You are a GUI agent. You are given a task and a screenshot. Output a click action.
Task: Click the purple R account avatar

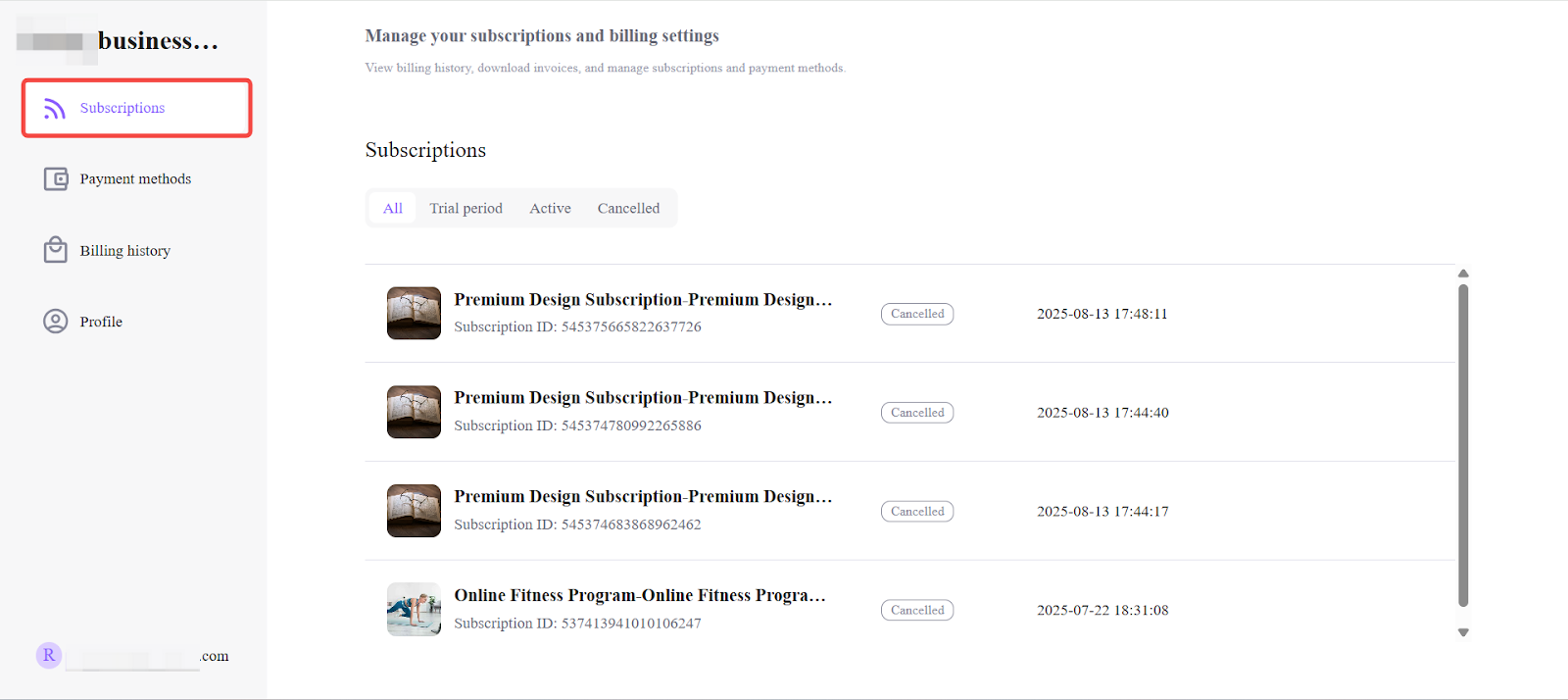pos(49,655)
